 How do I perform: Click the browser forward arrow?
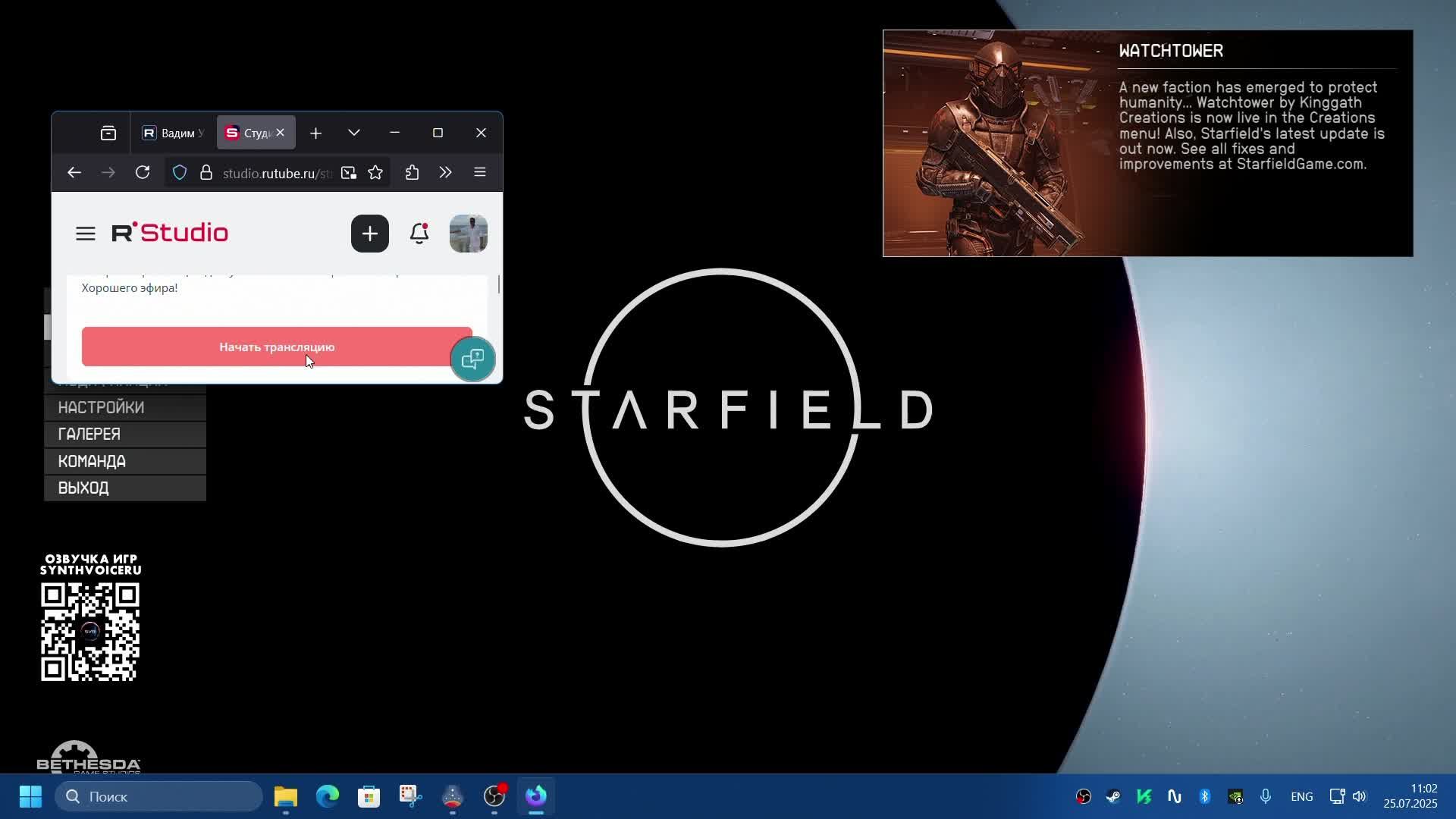[108, 173]
